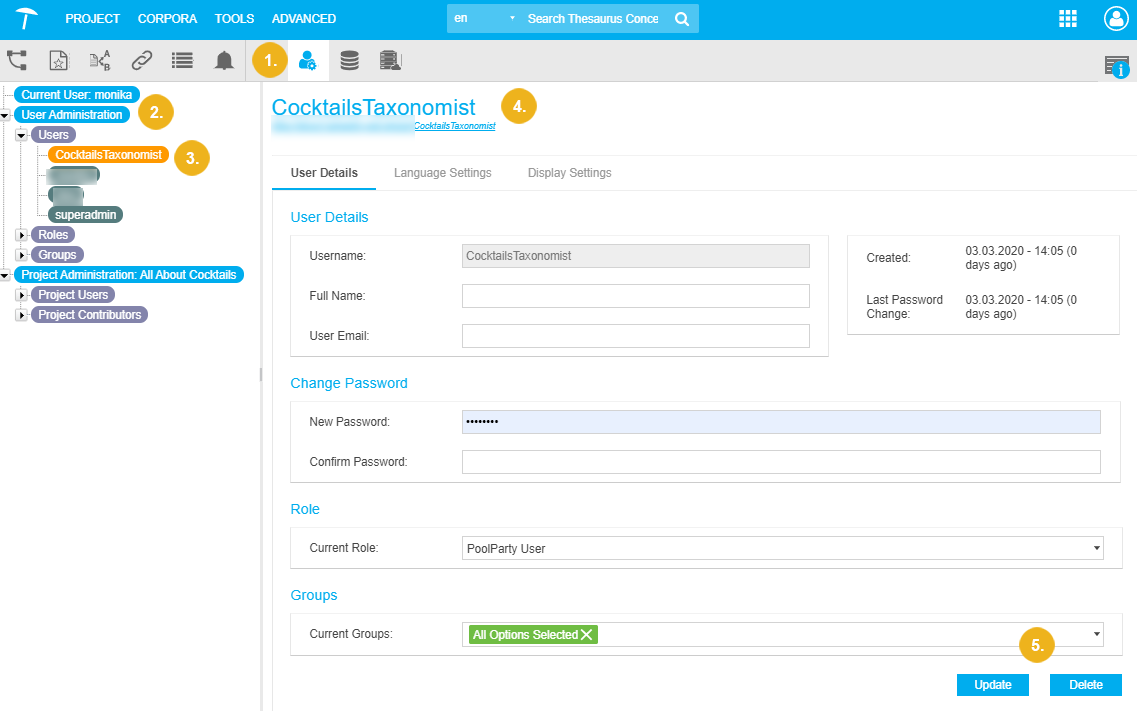Viewport: 1137px width, 711px height.
Task: Select the Project Contributors label
Action: (90, 315)
